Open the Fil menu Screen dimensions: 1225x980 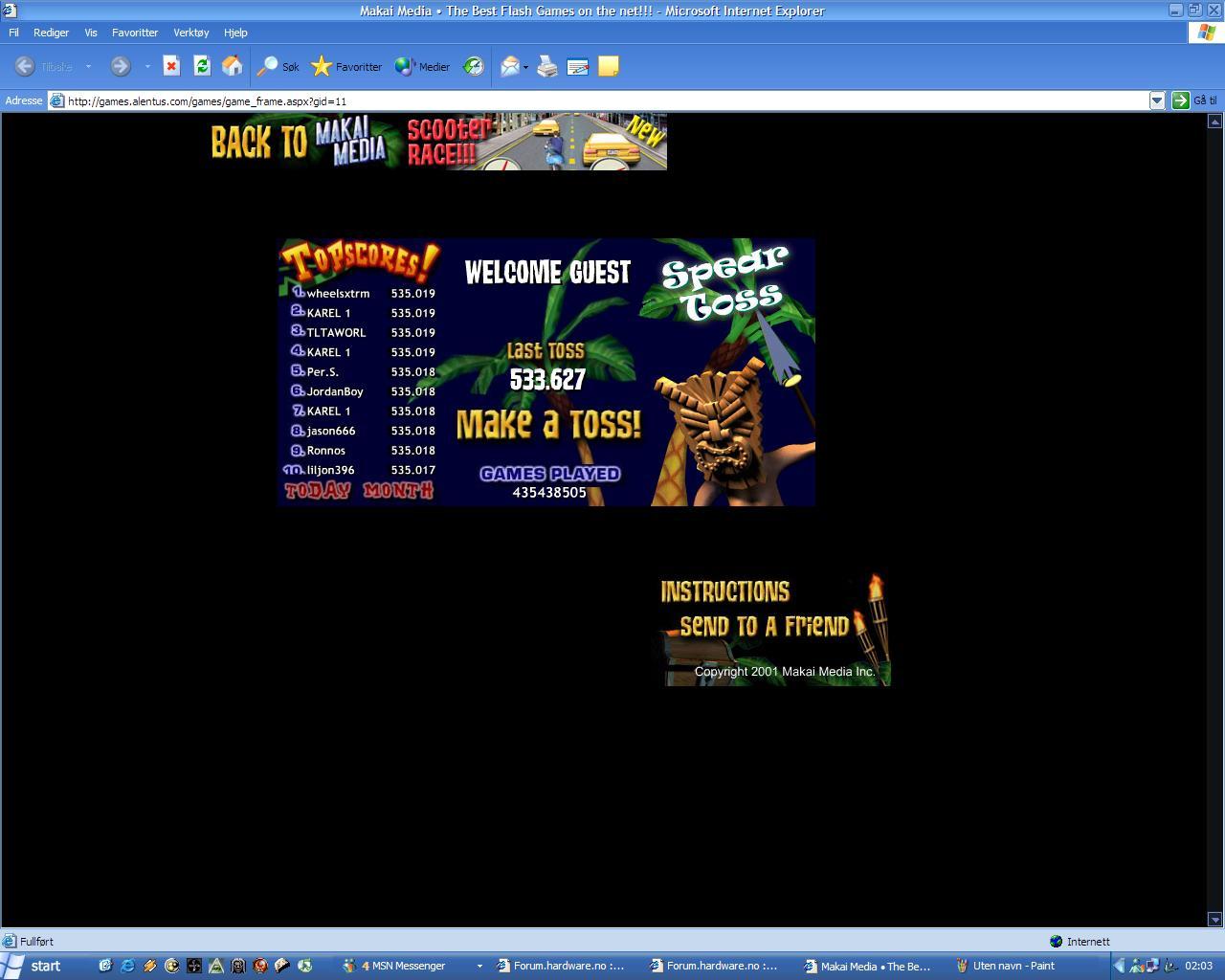[x=13, y=33]
